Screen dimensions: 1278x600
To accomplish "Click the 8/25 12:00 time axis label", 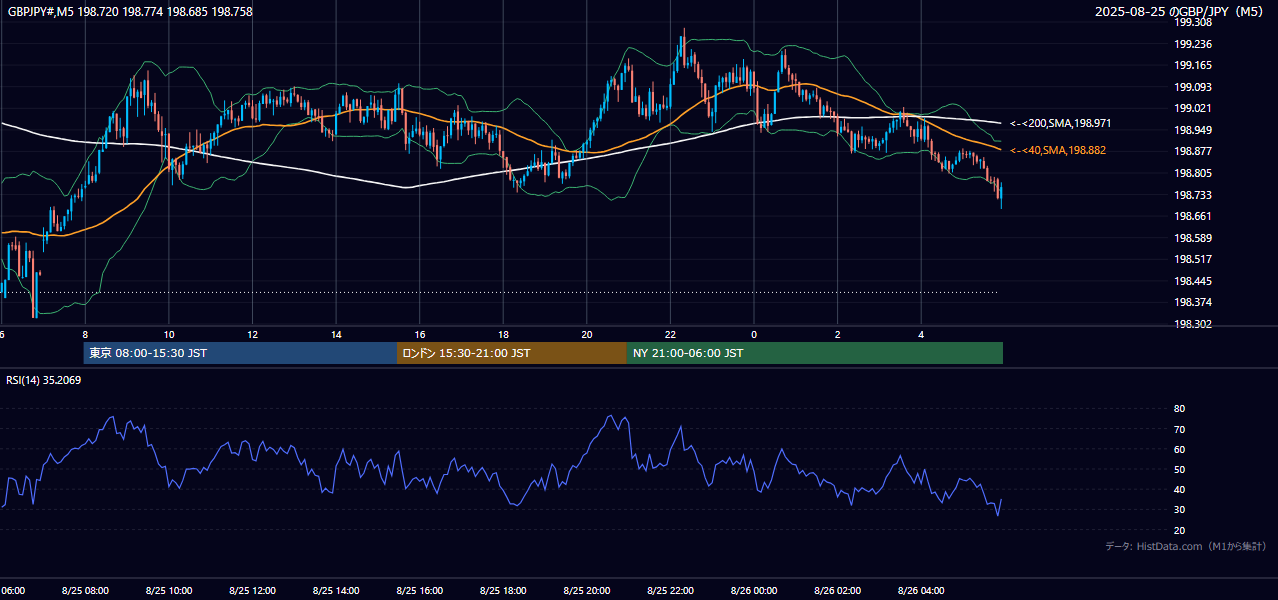I will (x=252, y=590).
